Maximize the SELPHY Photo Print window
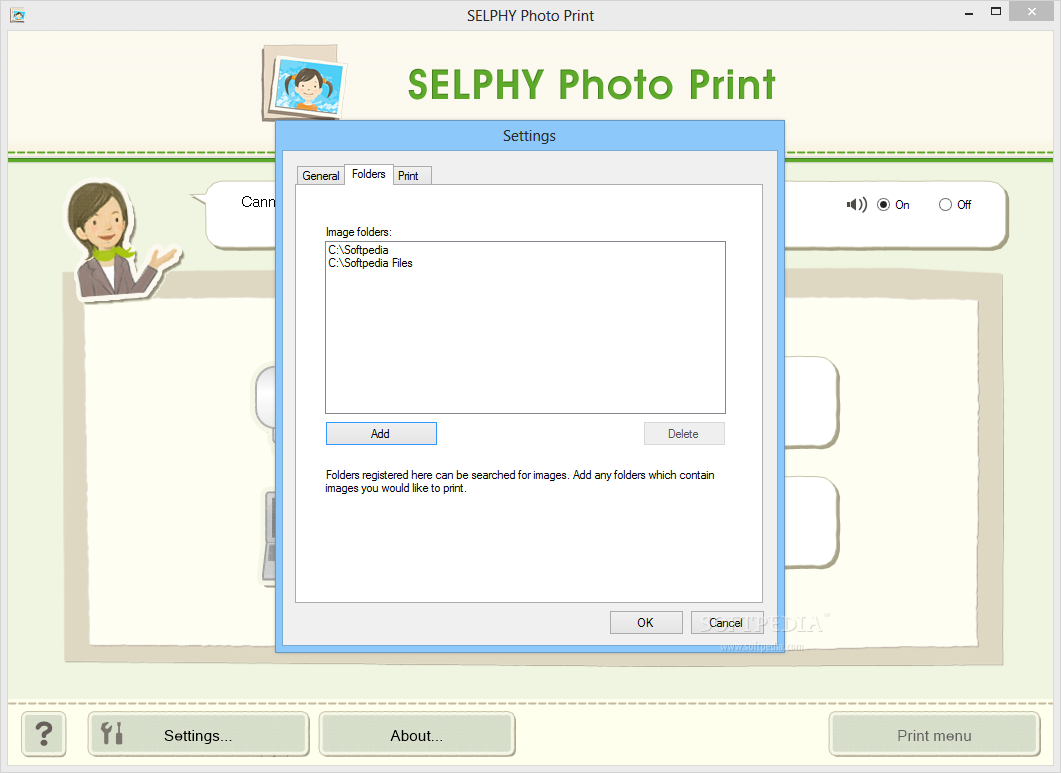The height and width of the screenshot is (773, 1061). [x=995, y=12]
